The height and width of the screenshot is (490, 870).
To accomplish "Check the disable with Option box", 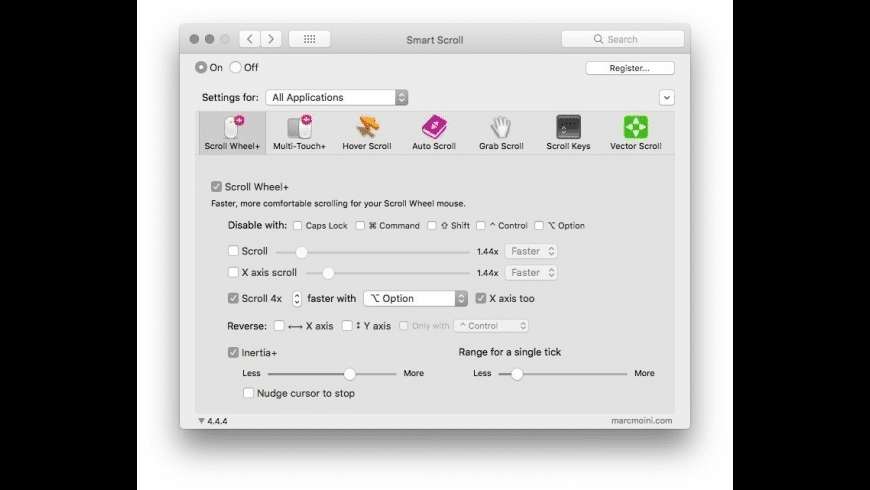I will [539, 225].
